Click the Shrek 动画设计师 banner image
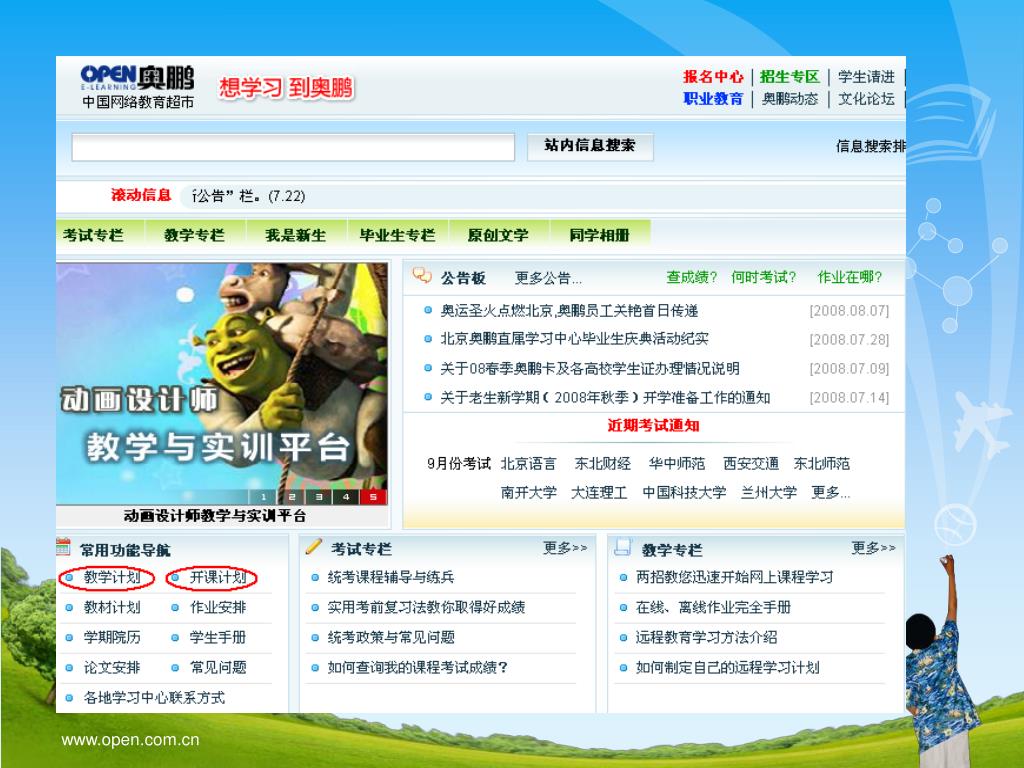The image size is (1024, 768). point(221,383)
